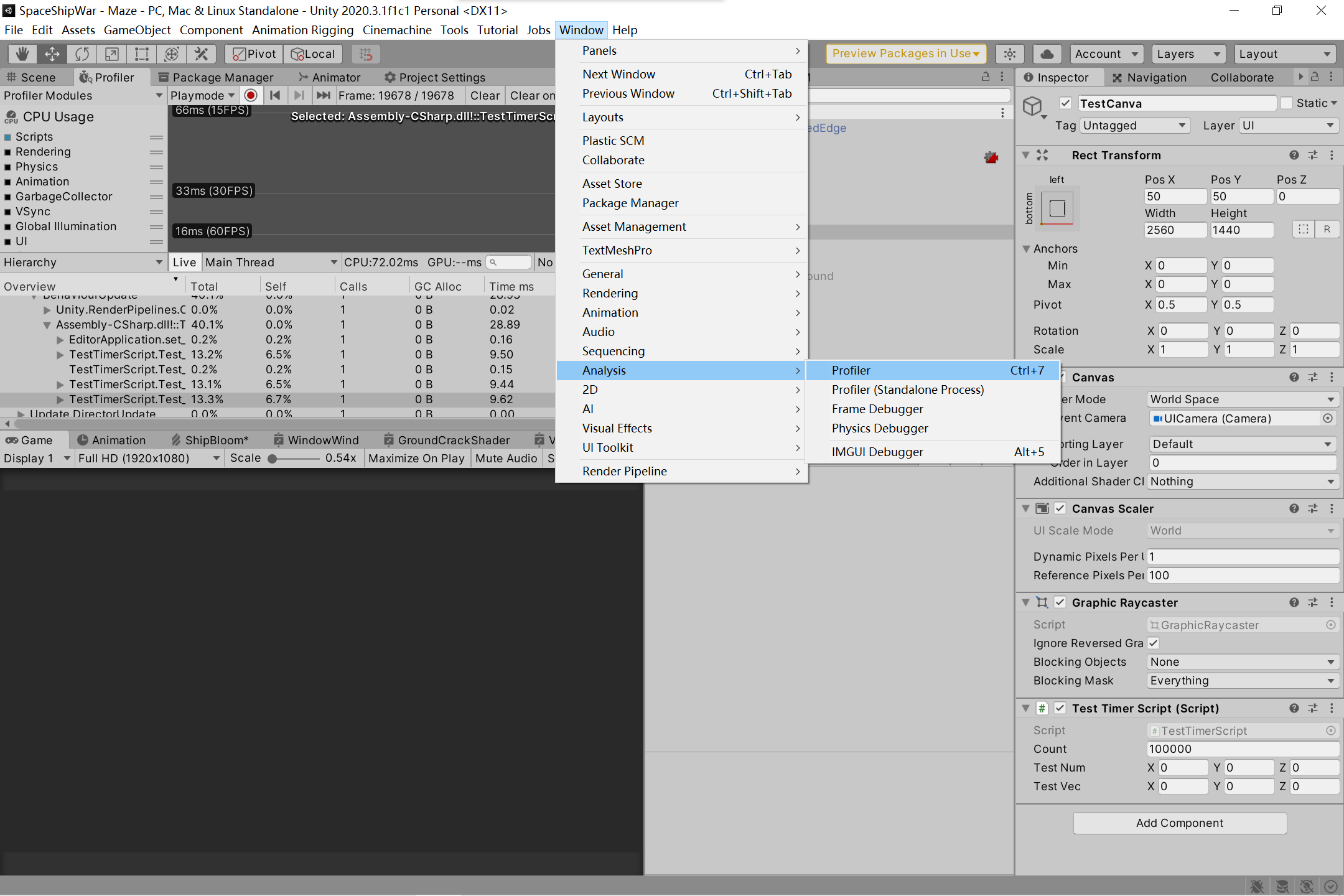Select Frame Debugger from Analysis submenu
The height and width of the screenshot is (896, 1344).
877,408
